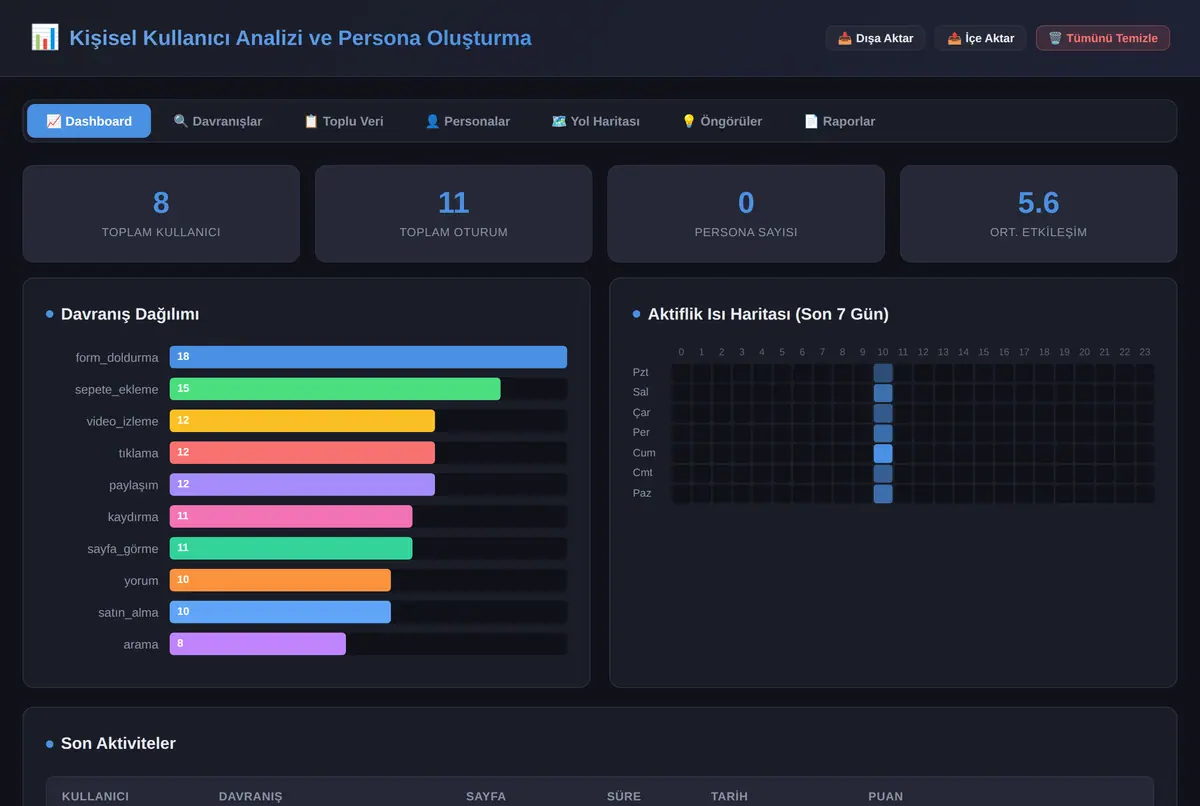Screen dimensions: 1200x806
Task: Open the Raporlar tab
Action: pyautogui.click(x=840, y=121)
